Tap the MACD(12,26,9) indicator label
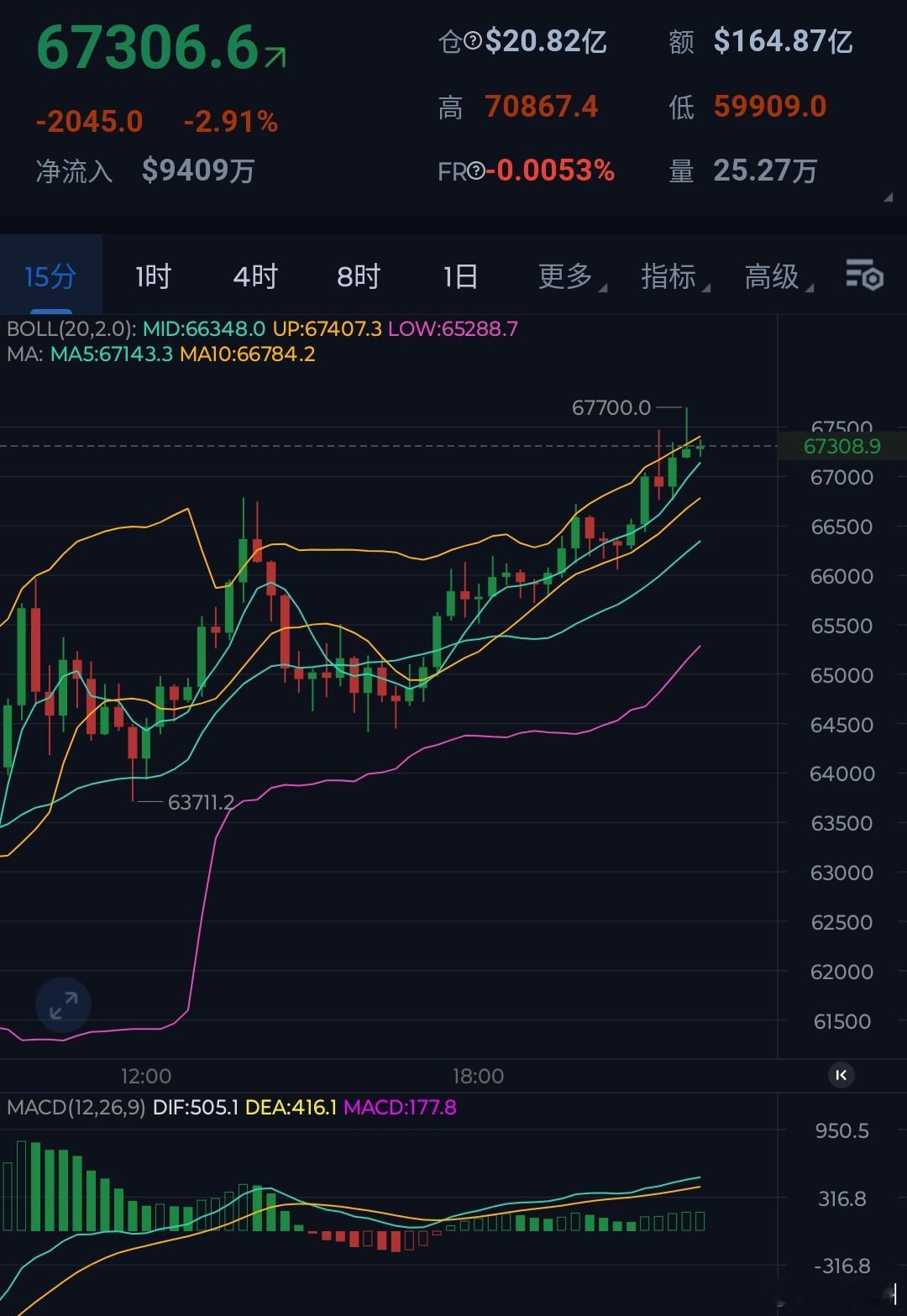This screenshot has height=1316, width=907. [76, 1107]
